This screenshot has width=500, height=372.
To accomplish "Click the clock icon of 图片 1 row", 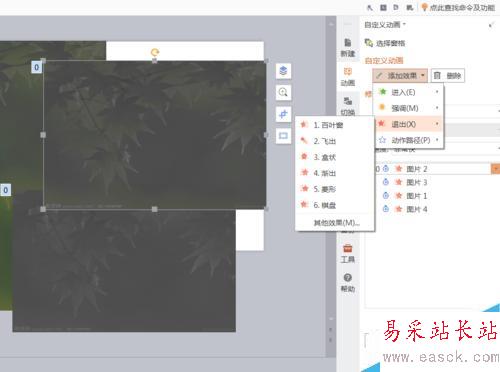I will [386, 195].
